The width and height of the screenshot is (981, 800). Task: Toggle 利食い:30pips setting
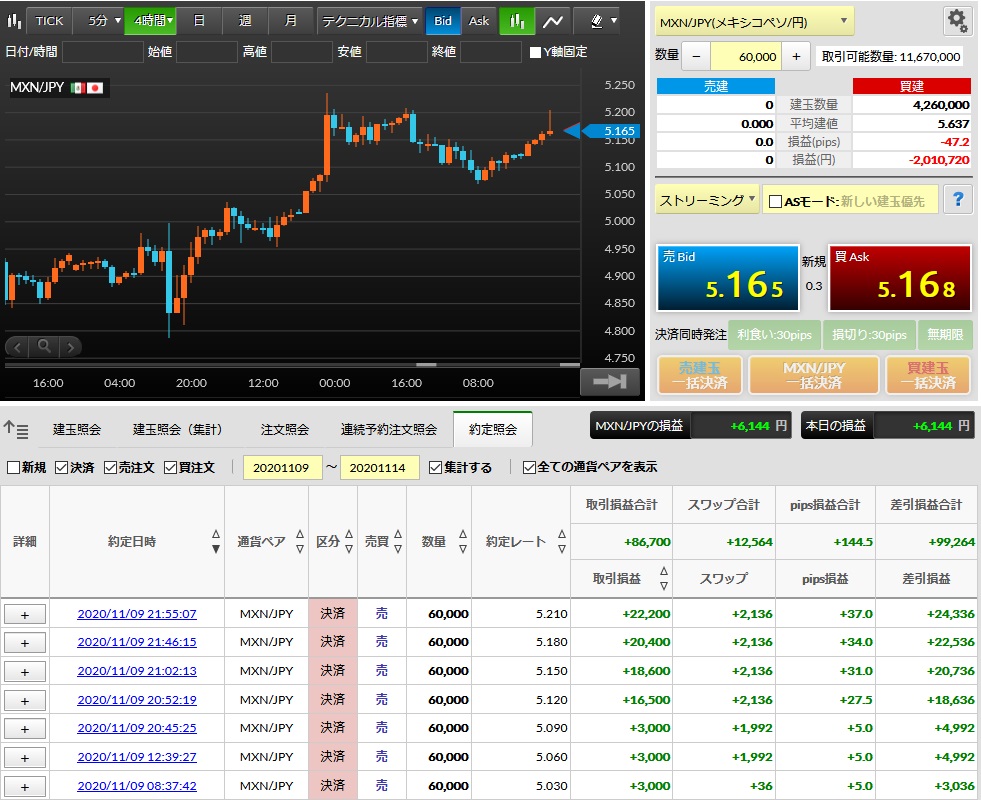point(775,335)
